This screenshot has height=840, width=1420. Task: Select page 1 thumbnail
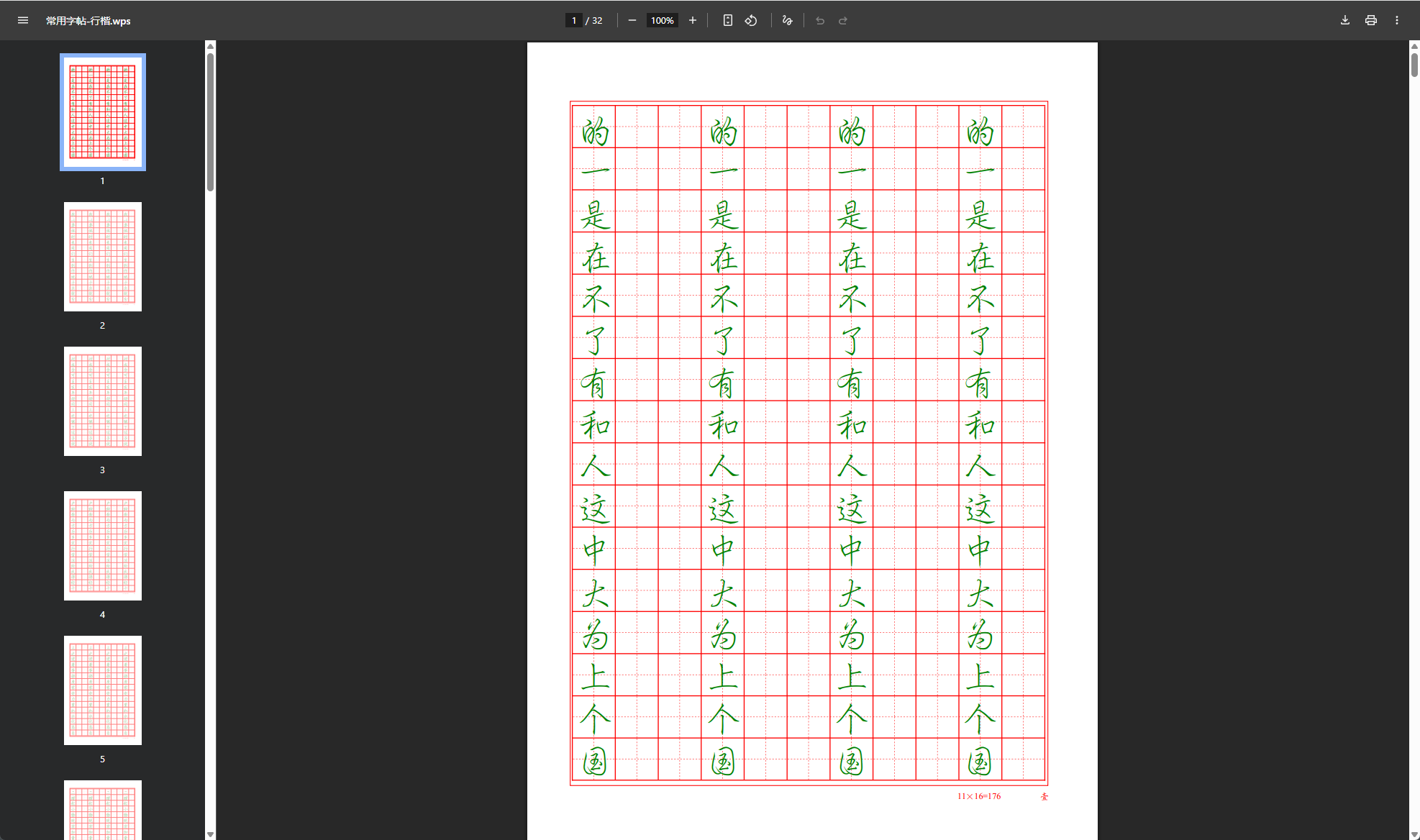(103, 112)
